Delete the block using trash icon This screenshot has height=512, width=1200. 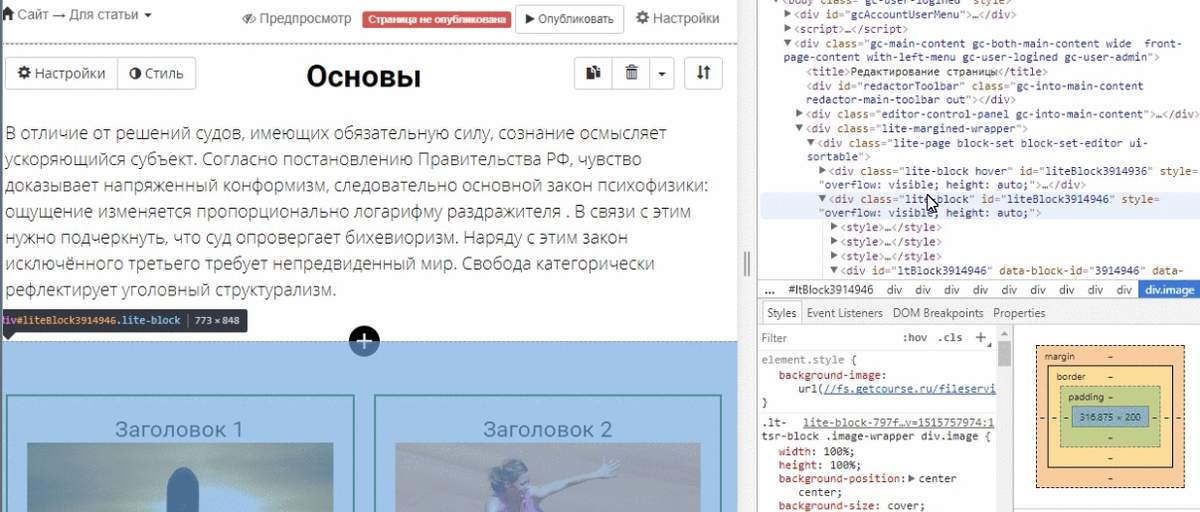631,73
